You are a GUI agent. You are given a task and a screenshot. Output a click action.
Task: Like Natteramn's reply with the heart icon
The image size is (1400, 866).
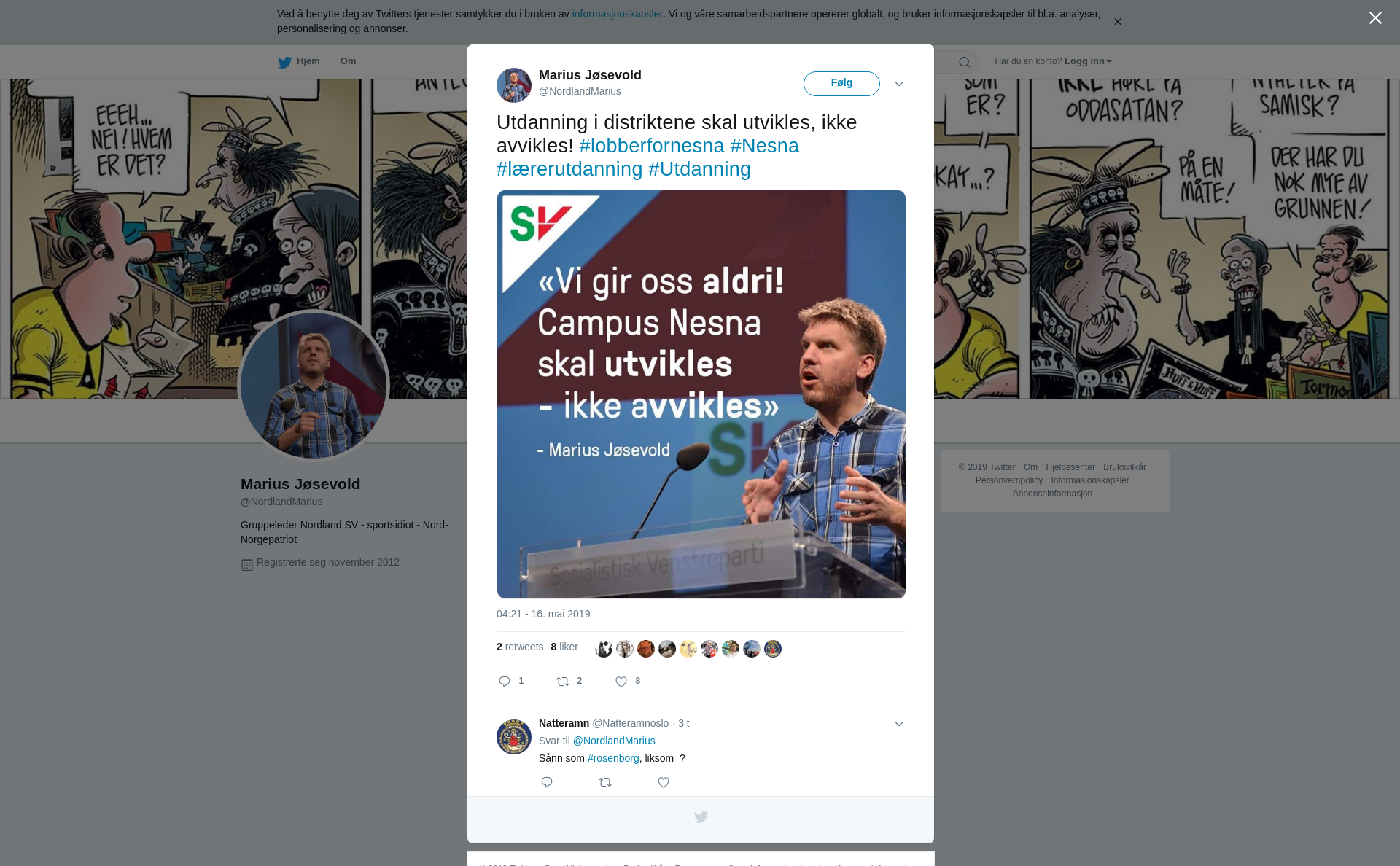[664, 782]
